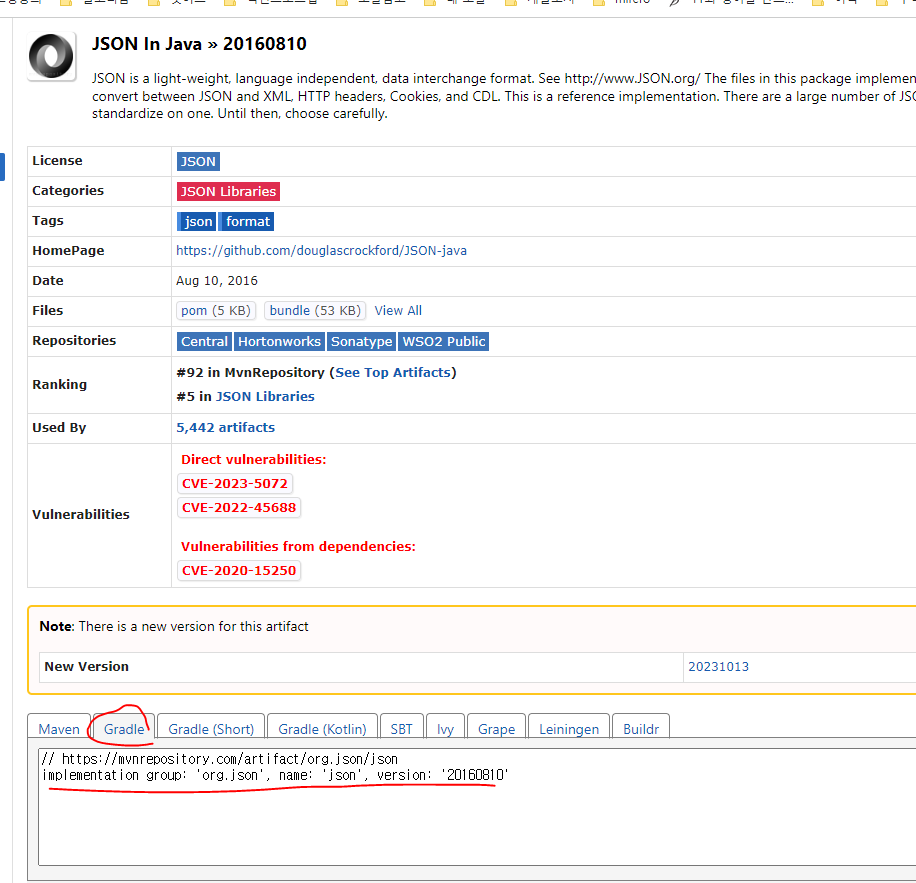This screenshot has height=883, width=916.
Task: Open the Central repository badge
Action: (x=204, y=342)
